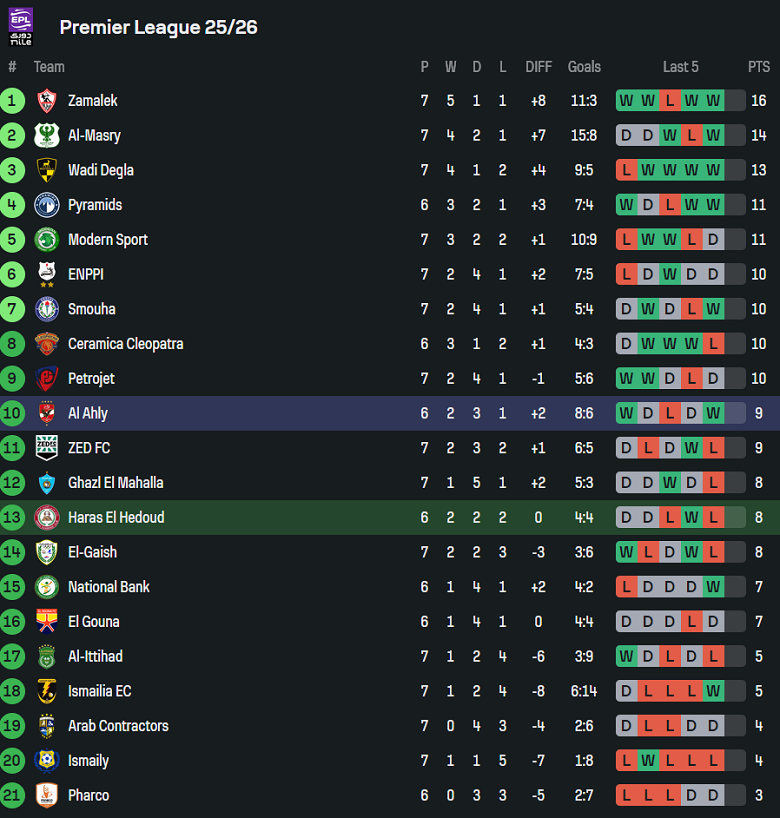This screenshot has height=818, width=780.
Task: Click the DIFF column header
Action: coord(538,67)
